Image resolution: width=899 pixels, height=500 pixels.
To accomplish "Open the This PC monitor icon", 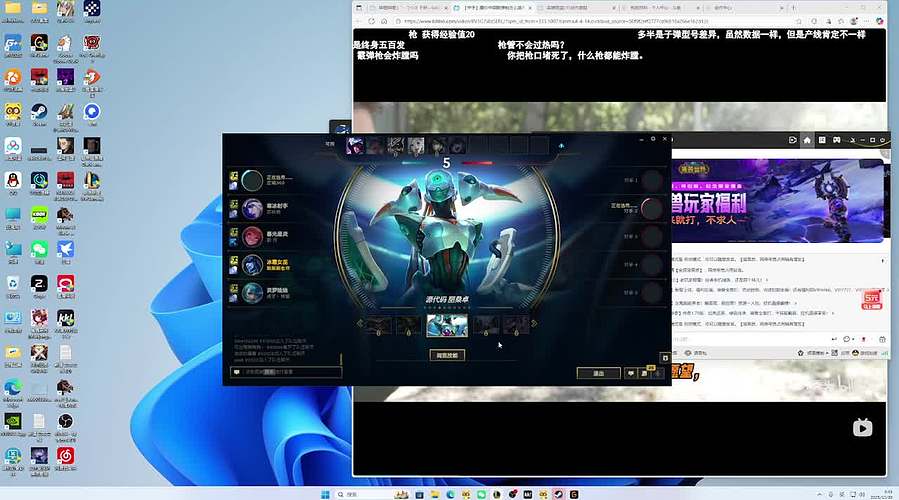I will [x=13, y=215].
